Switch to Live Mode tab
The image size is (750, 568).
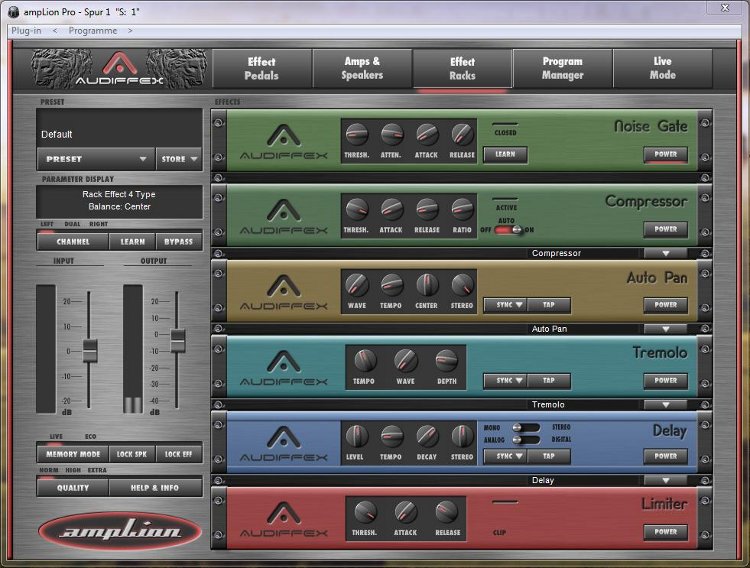click(x=663, y=68)
